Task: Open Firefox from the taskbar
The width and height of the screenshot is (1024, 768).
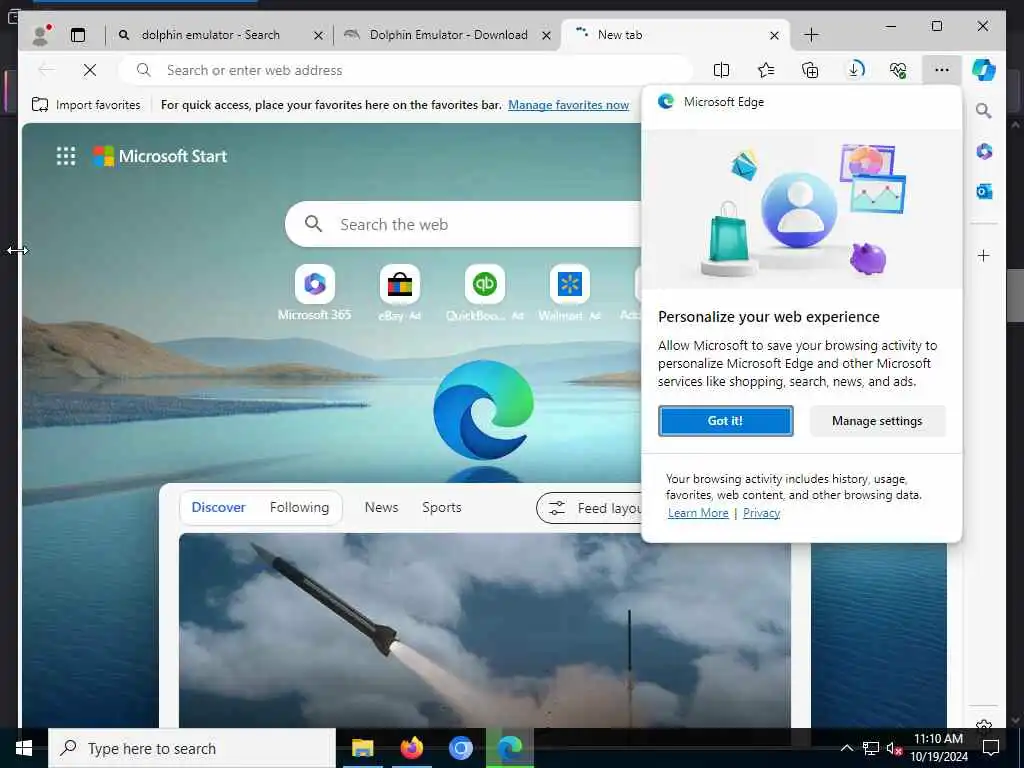Action: 411,748
